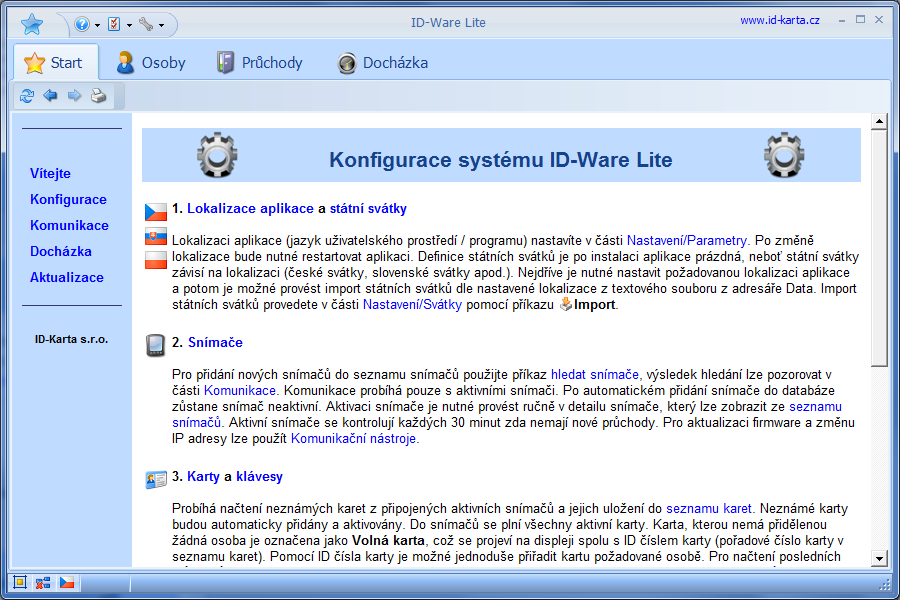Click the Import command icon in text

coord(566,304)
